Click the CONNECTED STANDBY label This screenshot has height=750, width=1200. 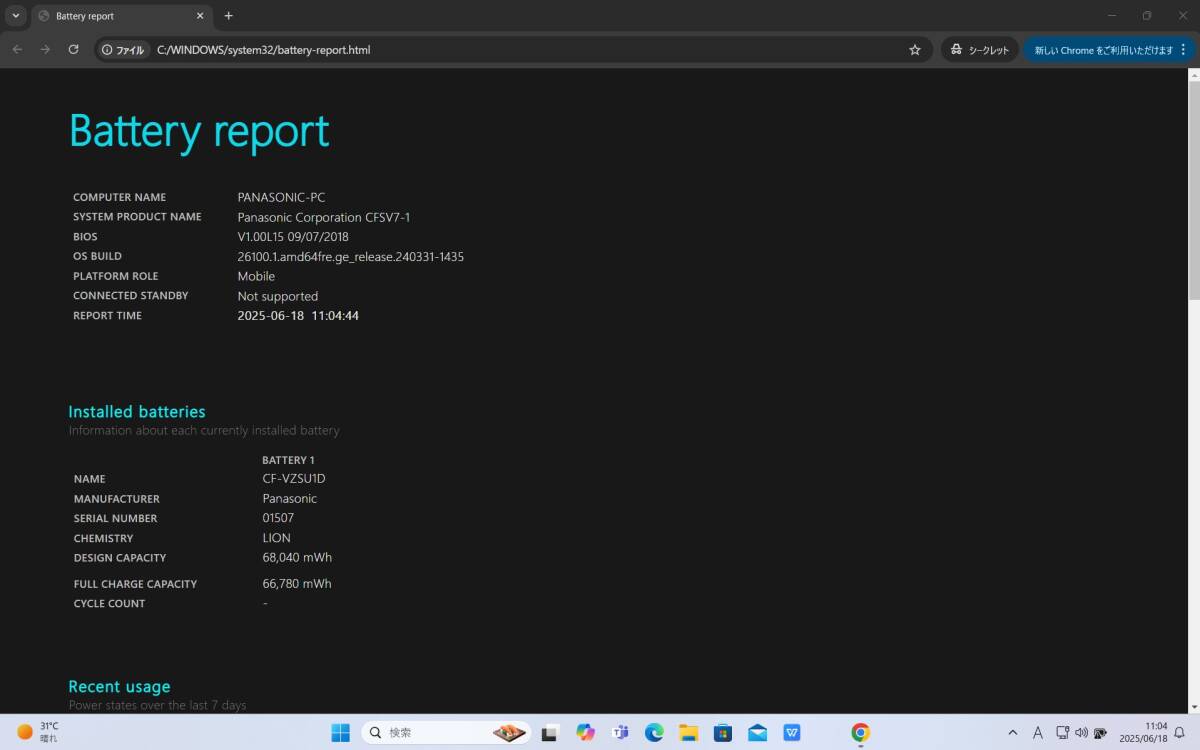tap(130, 296)
